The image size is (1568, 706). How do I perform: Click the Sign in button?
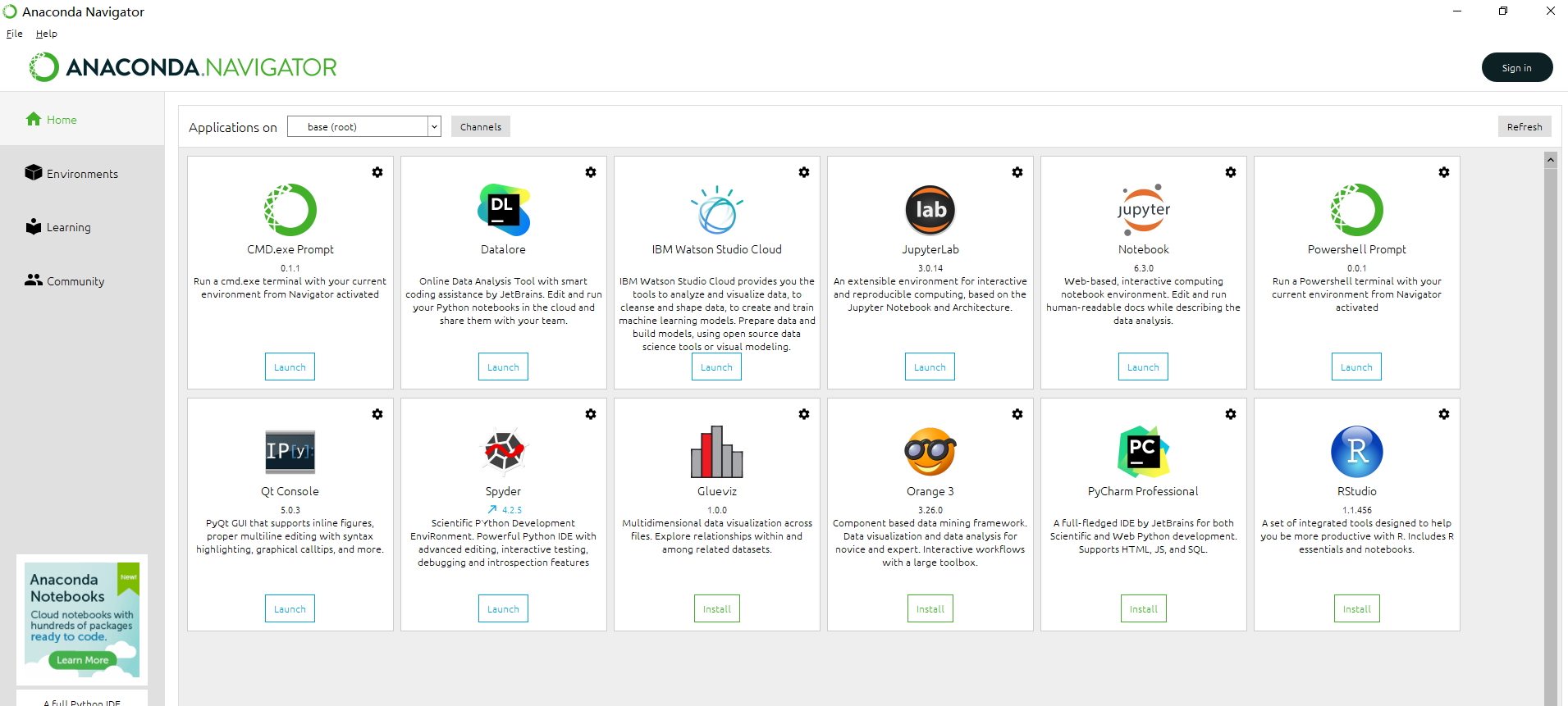pyautogui.click(x=1517, y=68)
